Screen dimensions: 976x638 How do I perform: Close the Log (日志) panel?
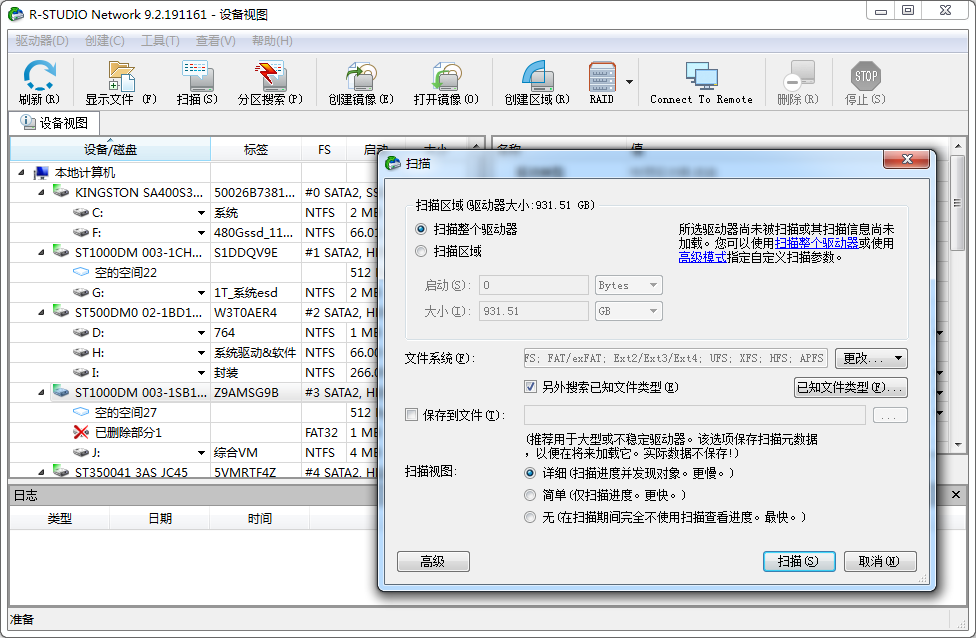(955, 495)
